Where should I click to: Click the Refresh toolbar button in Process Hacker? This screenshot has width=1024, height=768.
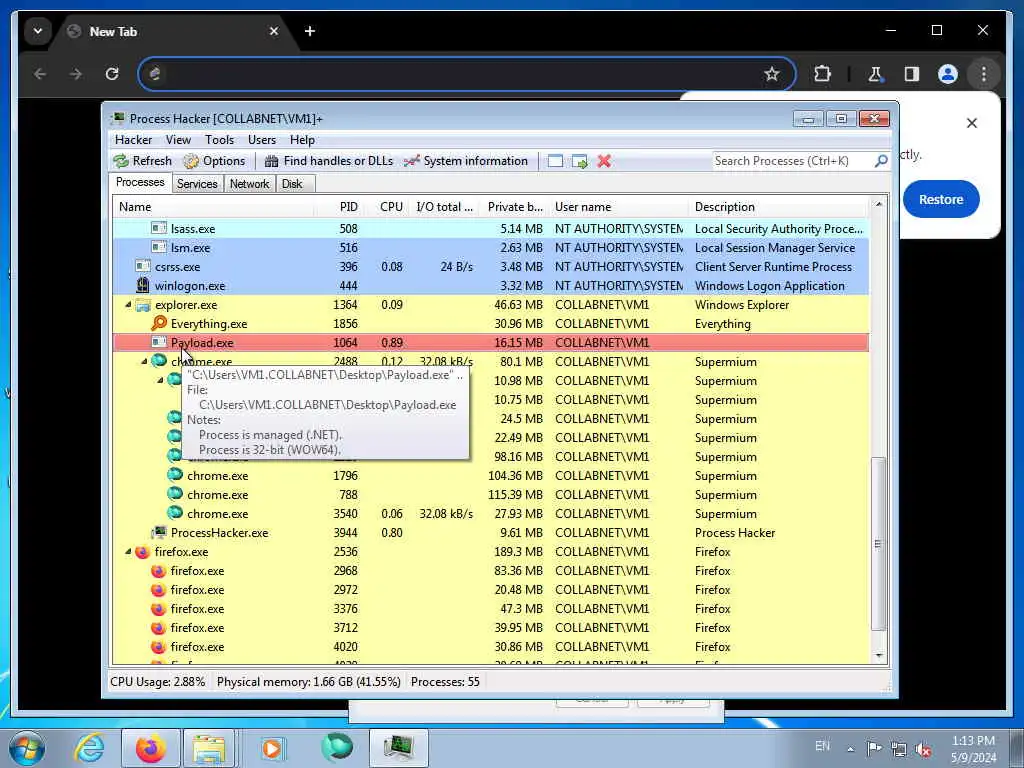click(x=142, y=161)
